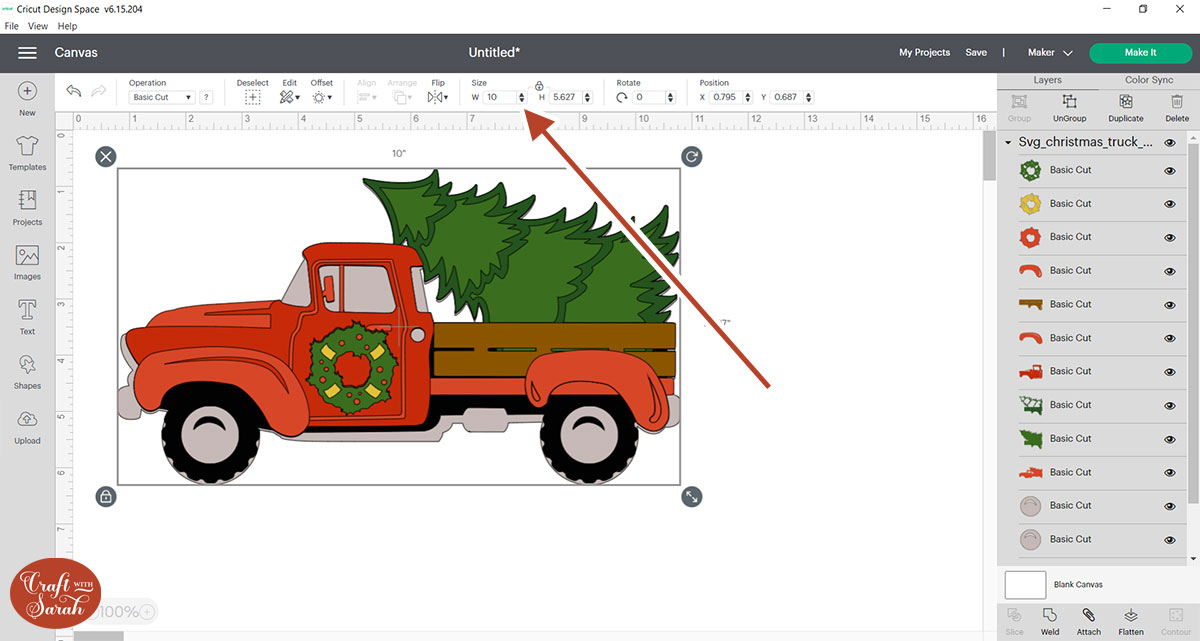The height and width of the screenshot is (641, 1200).
Task: Click the Blank Canvas color swatch
Action: pos(1025,584)
